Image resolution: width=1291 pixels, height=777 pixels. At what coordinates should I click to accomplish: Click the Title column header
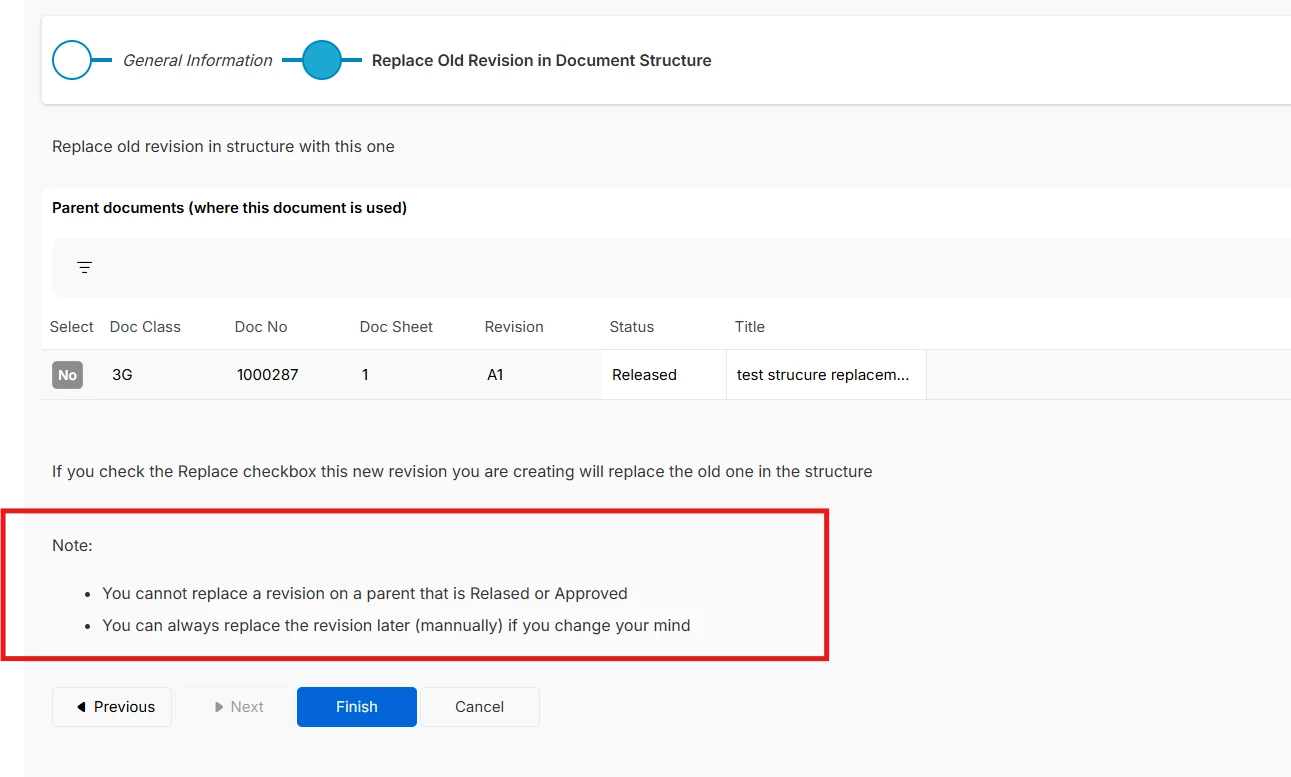[x=749, y=327]
